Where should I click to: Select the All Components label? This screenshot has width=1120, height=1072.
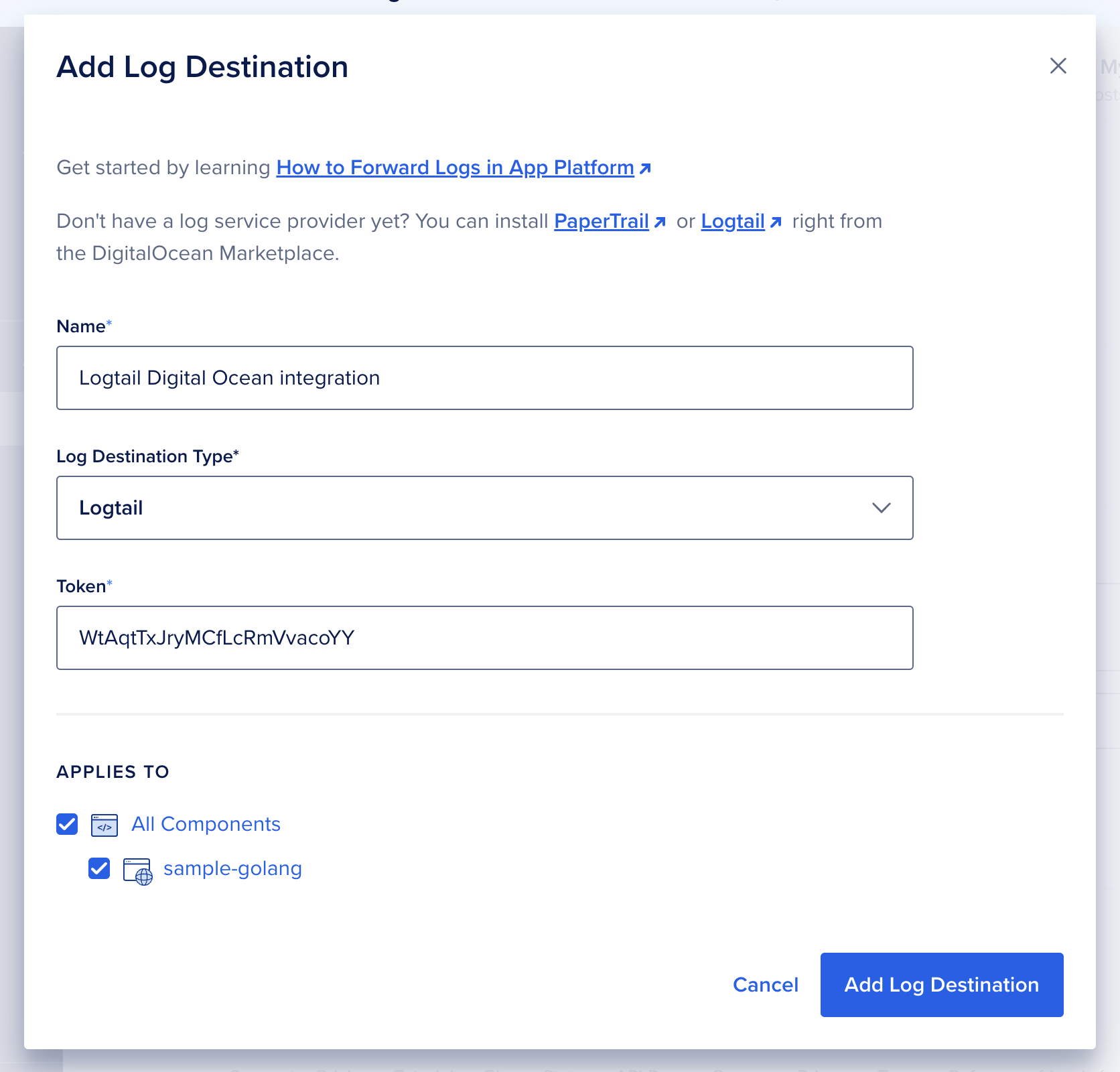tap(206, 824)
